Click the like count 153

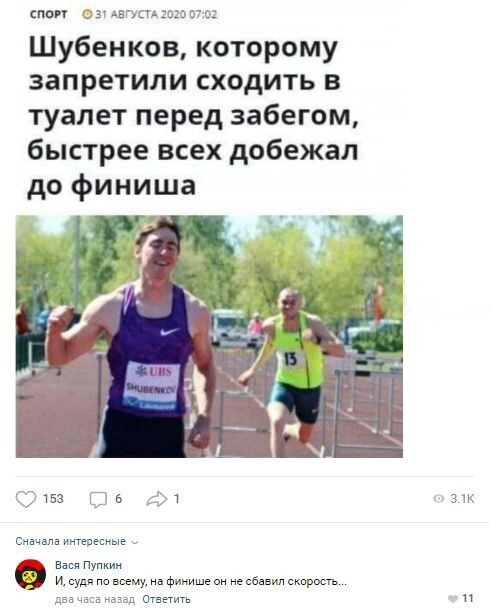(x=53, y=499)
